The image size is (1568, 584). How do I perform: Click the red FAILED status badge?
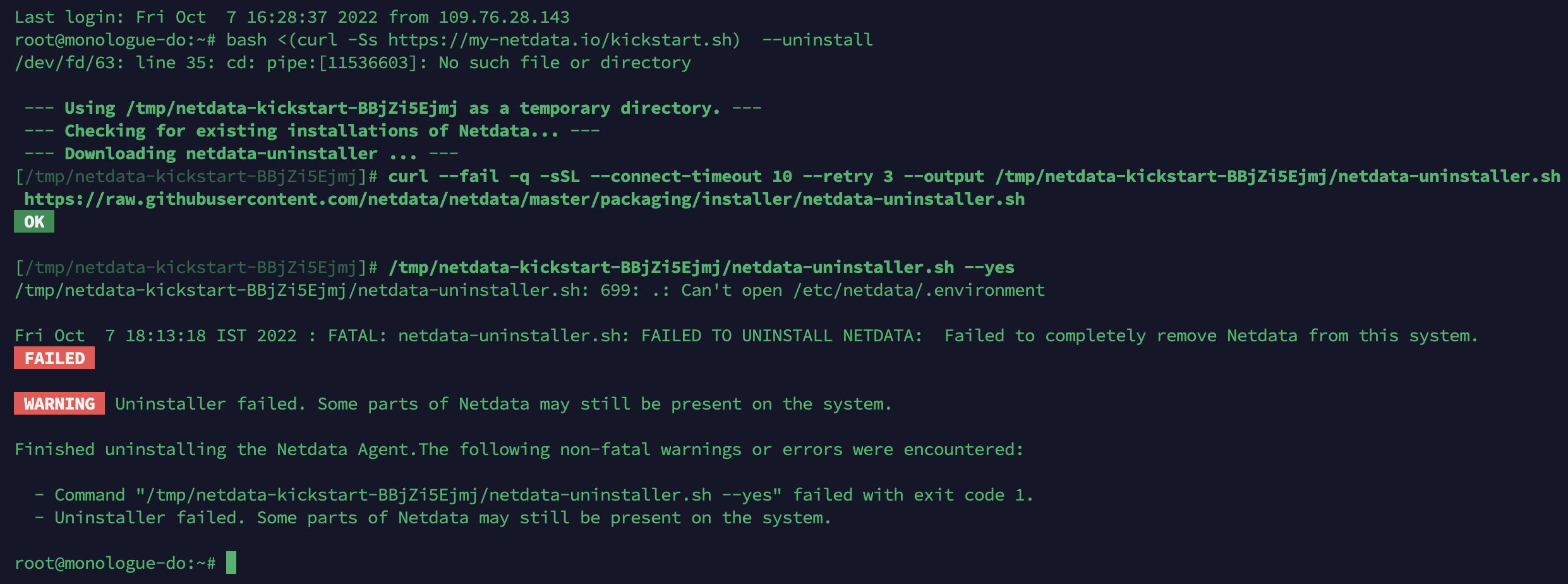tap(54, 358)
